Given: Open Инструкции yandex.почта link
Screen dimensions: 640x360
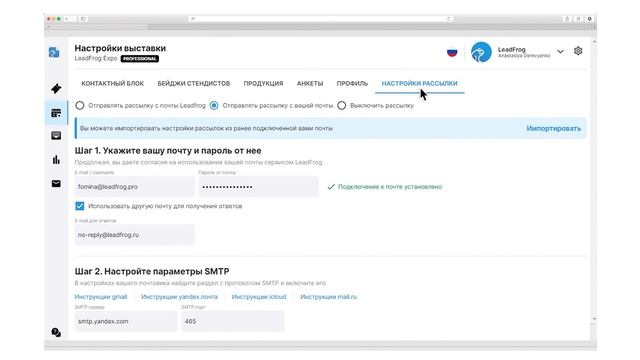Looking at the screenshot, I should [179, 297].
